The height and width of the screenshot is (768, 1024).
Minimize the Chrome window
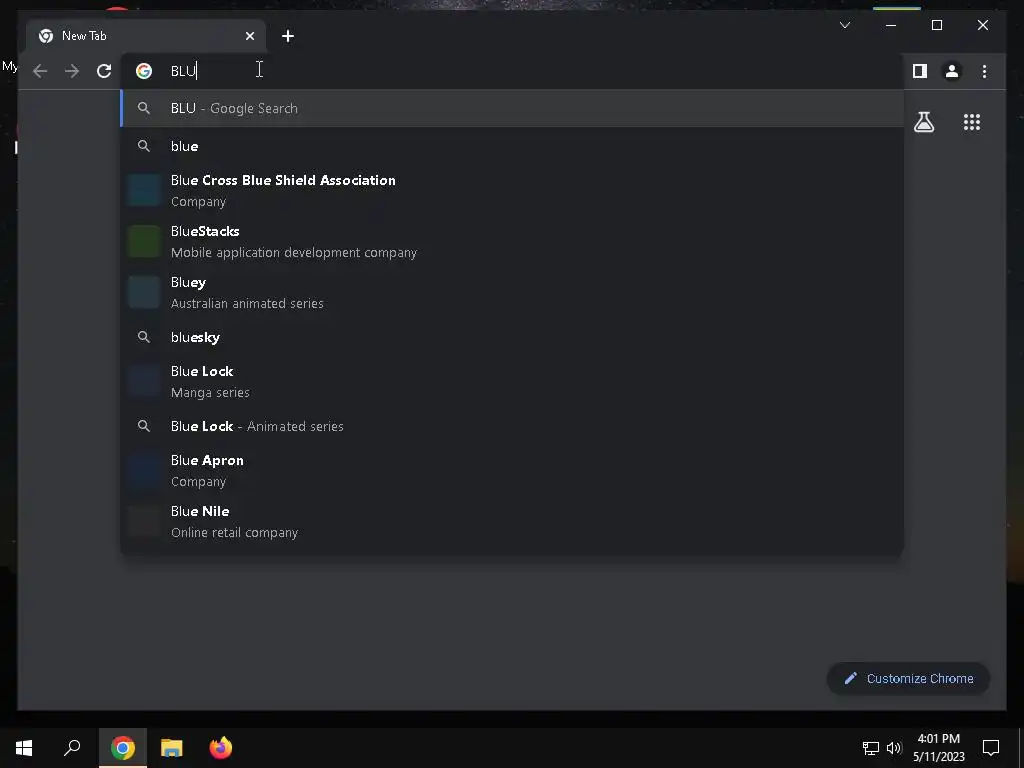pyautogui.click(x=891, y=25)
